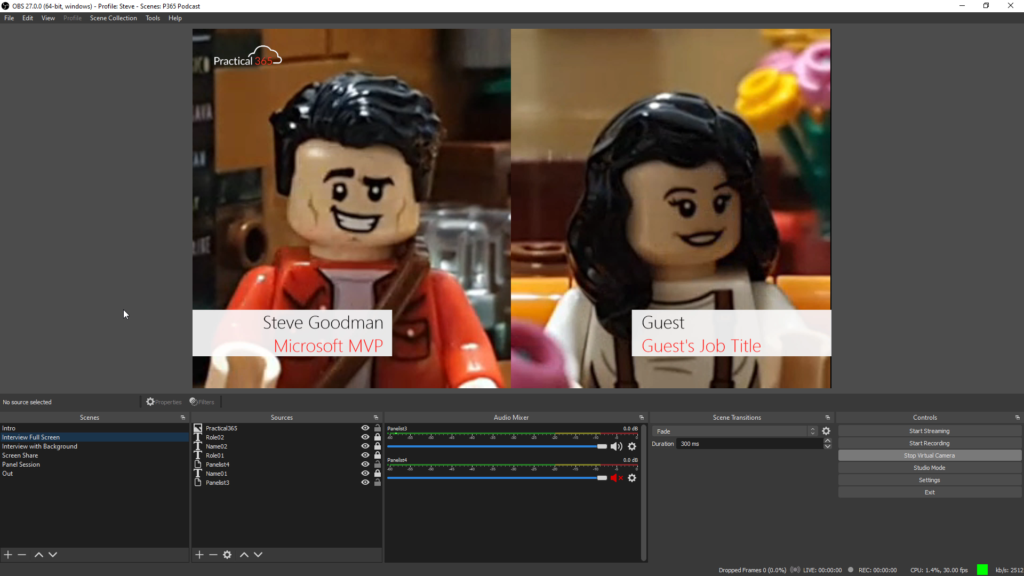
Task: Select Interview with Background scene
Action: click(95, 447)
